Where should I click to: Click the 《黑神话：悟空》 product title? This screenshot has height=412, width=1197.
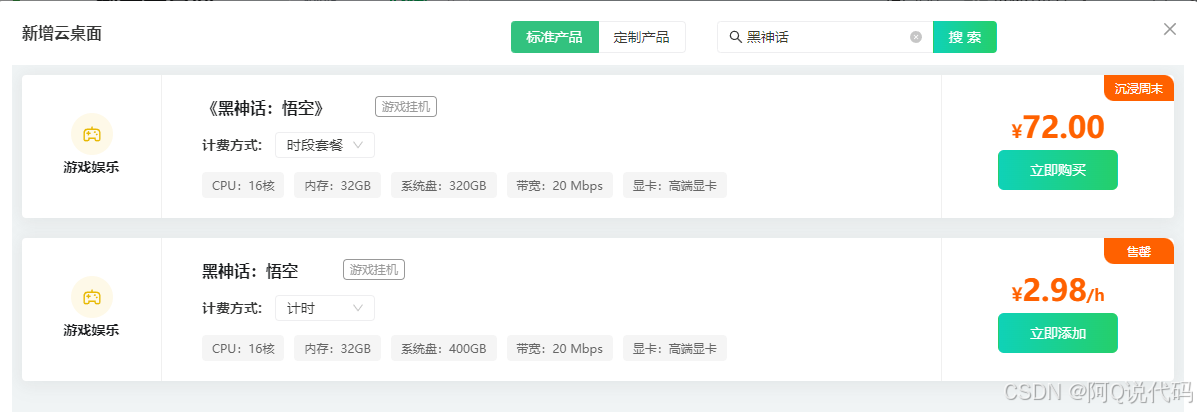pos(265,108)
